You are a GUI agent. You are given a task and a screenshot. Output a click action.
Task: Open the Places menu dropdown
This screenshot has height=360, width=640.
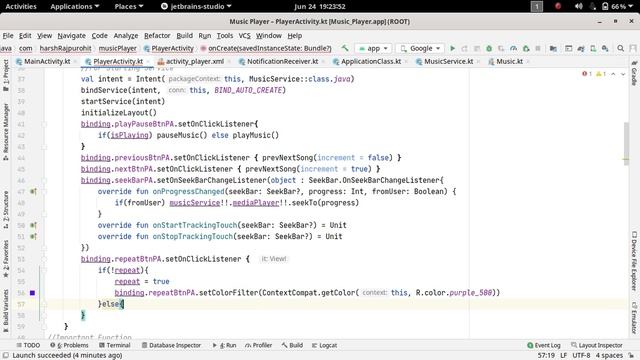129,6
